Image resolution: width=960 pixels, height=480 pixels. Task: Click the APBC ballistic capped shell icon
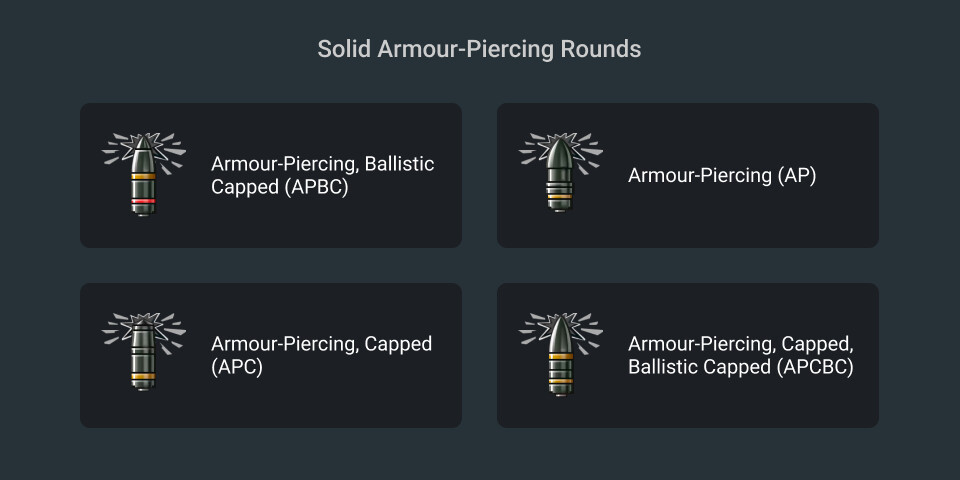coord(144,175)
